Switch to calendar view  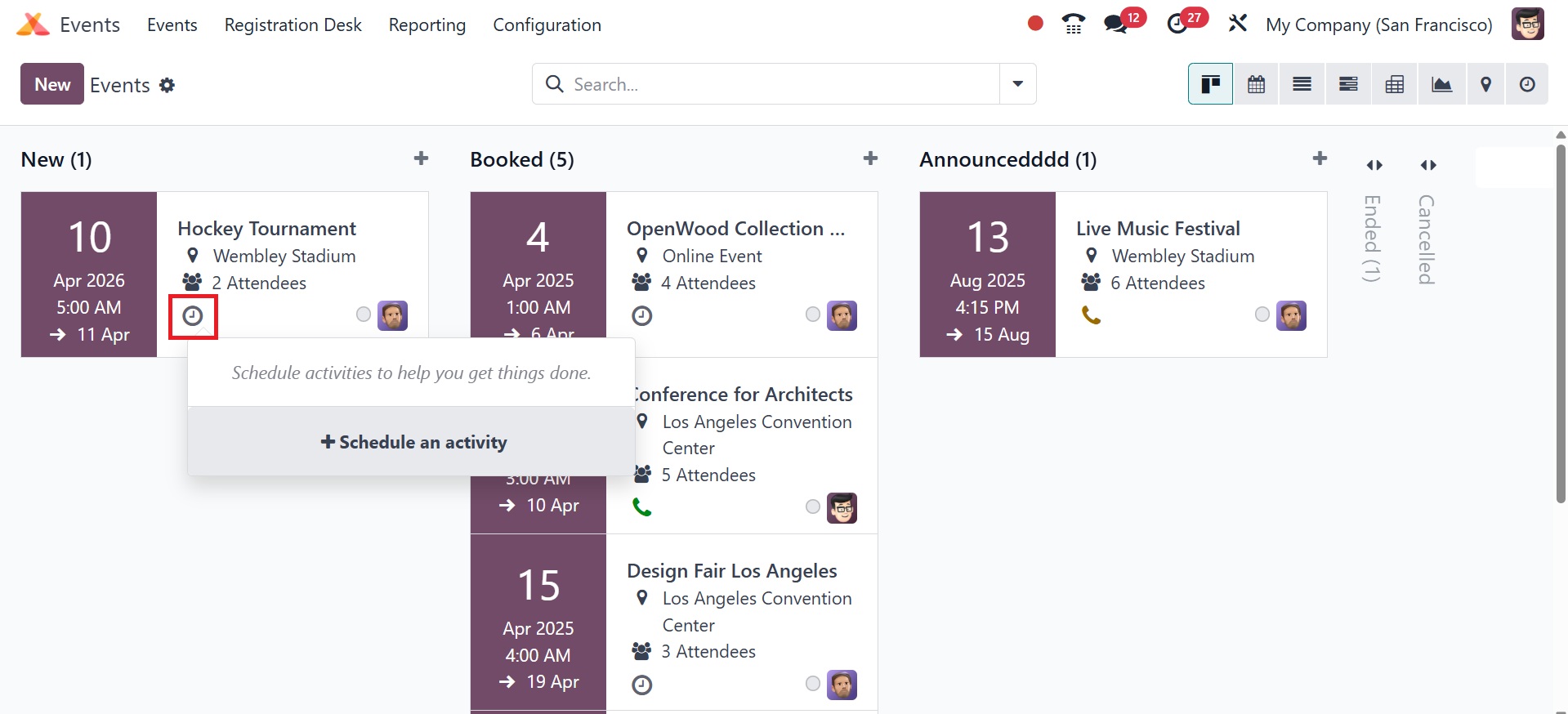[x=1256, y=84]
